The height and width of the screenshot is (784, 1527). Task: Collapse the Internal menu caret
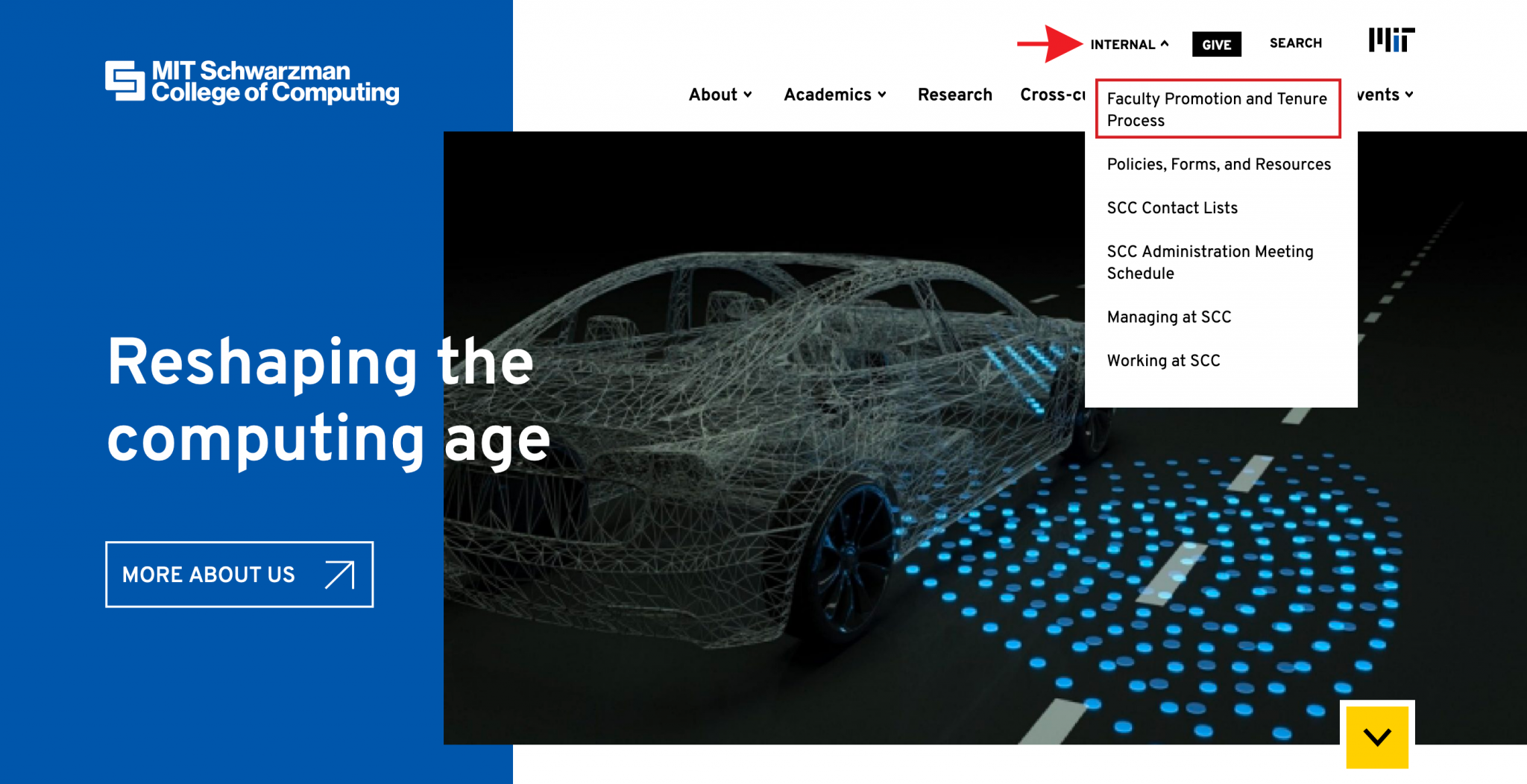1165,44
